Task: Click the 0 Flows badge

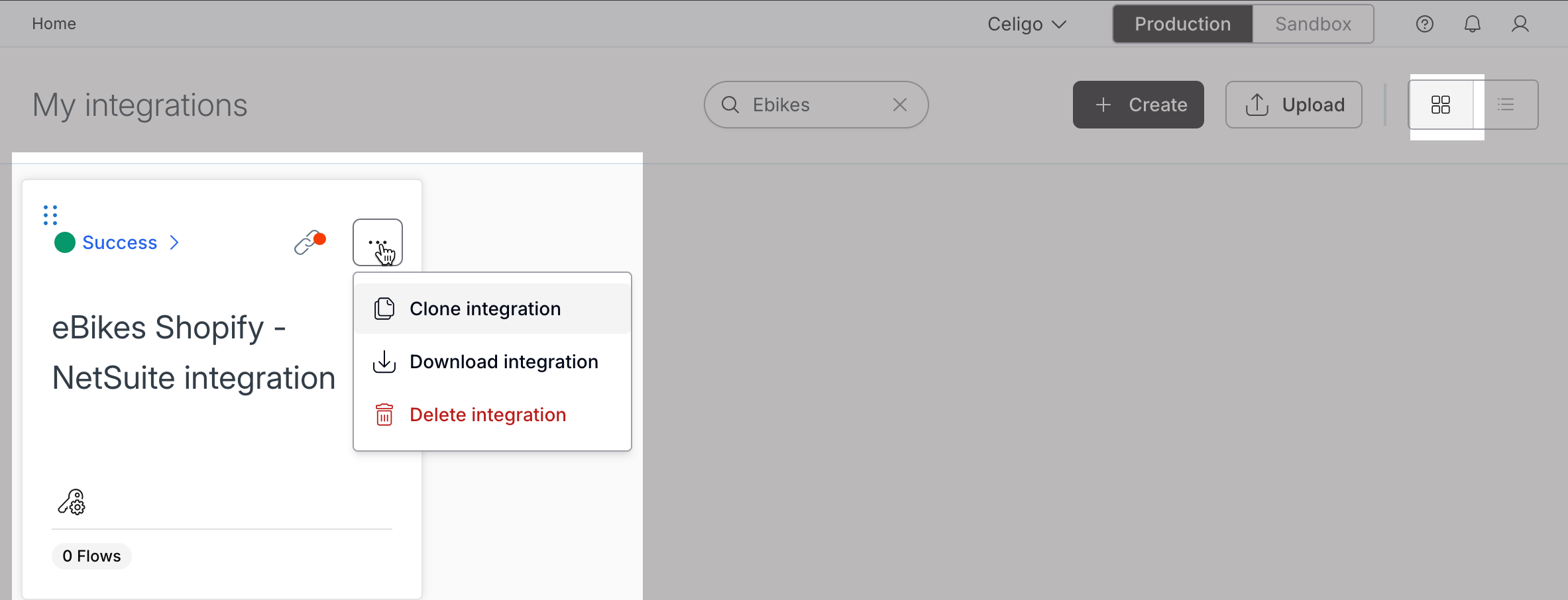Action: 91,556
